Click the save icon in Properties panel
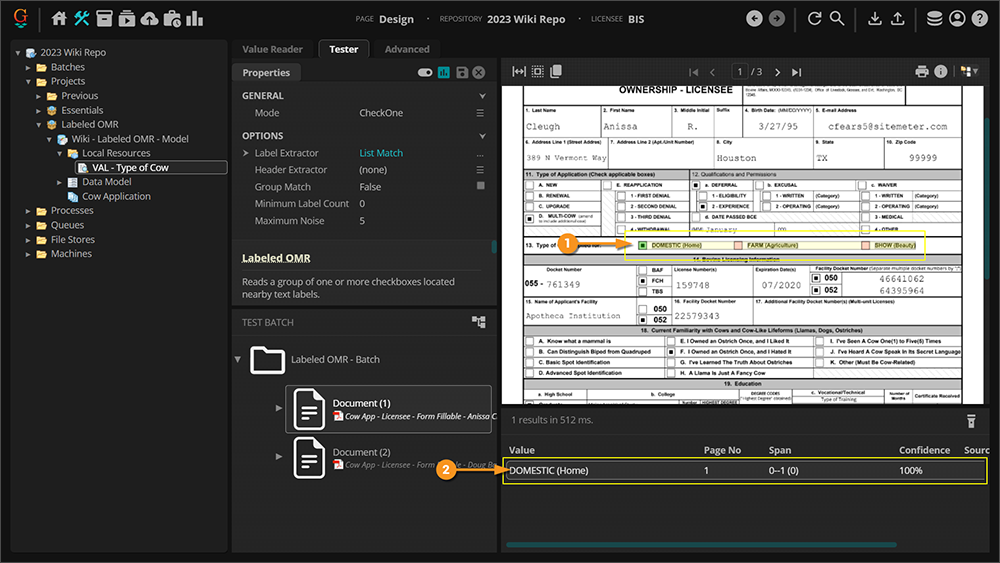Image resolution: width=1000 pixels, height=563 pixels. pos(461,73)
